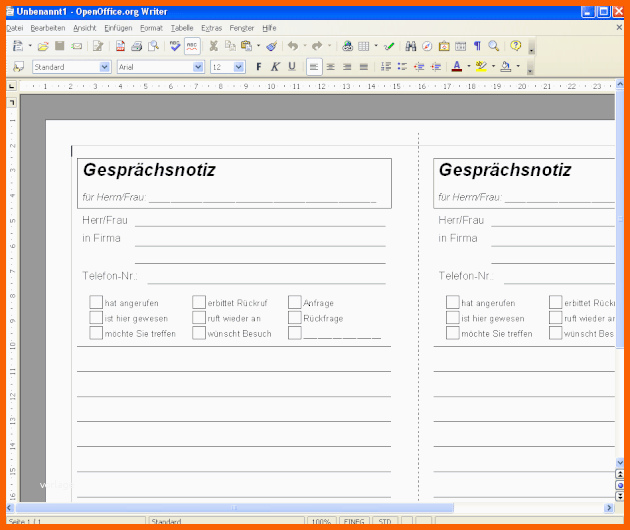This screenshot has height=530, width=630.
Task: Check the 'wünscht Besuch' checkbox in left form
Action: pyautogui.click(x=199, y=333)
